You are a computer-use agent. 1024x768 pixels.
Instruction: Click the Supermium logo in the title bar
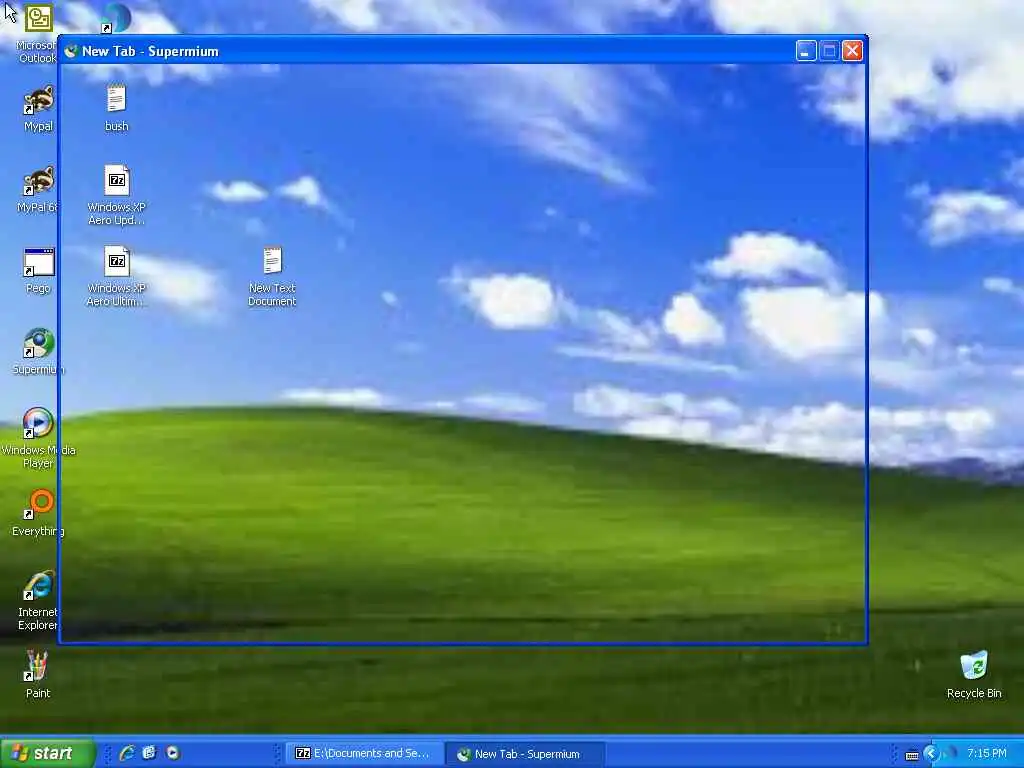71,51
